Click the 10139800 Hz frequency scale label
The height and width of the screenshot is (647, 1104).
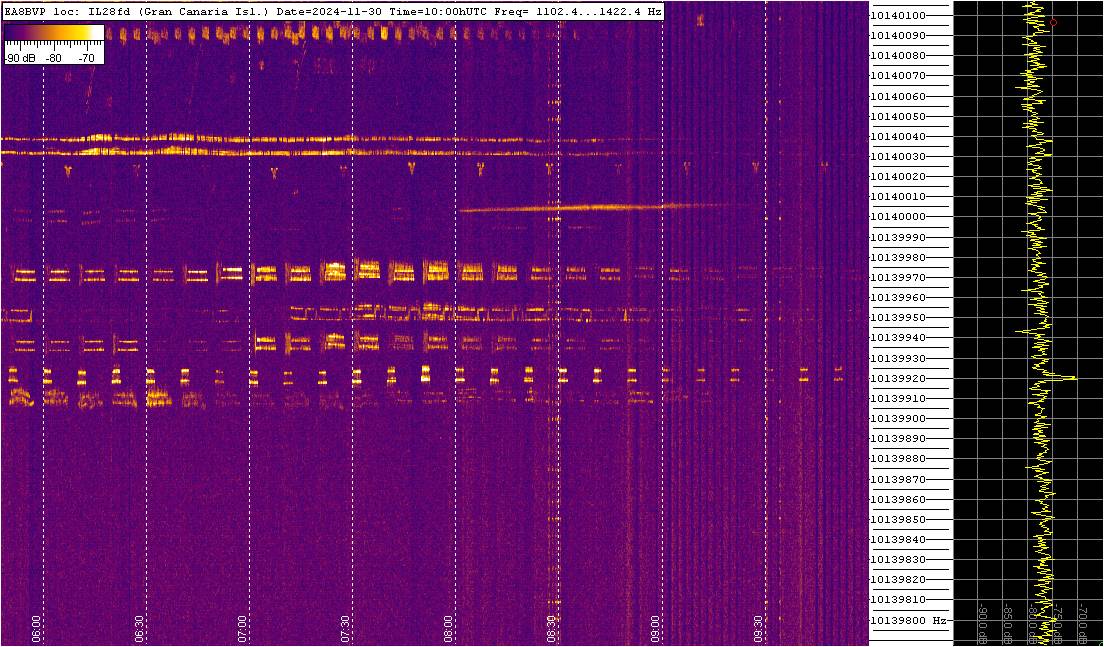coord(908,620)
